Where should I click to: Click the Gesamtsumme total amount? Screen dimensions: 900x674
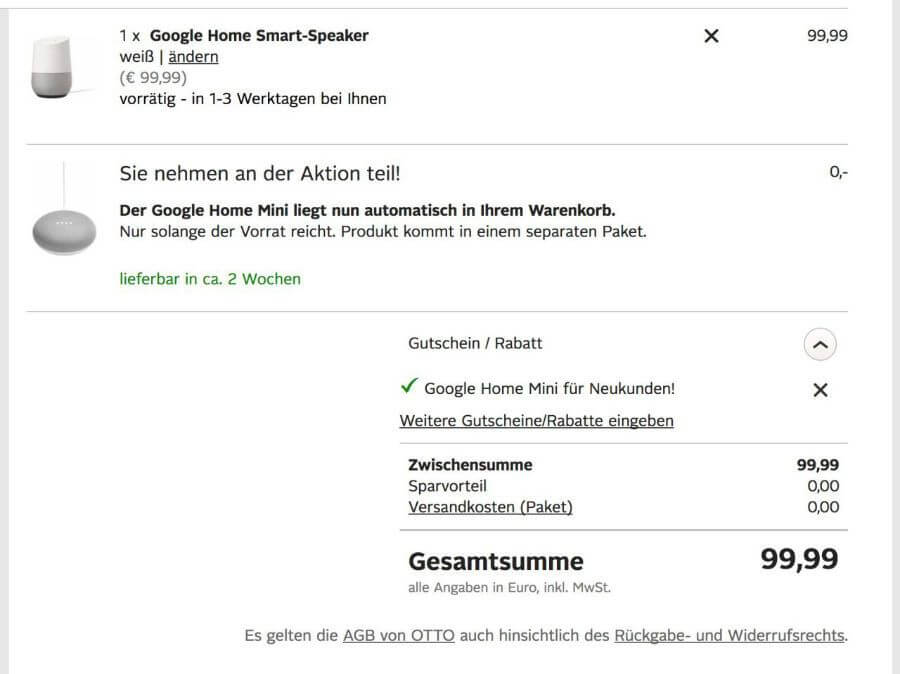pos(799,559)
